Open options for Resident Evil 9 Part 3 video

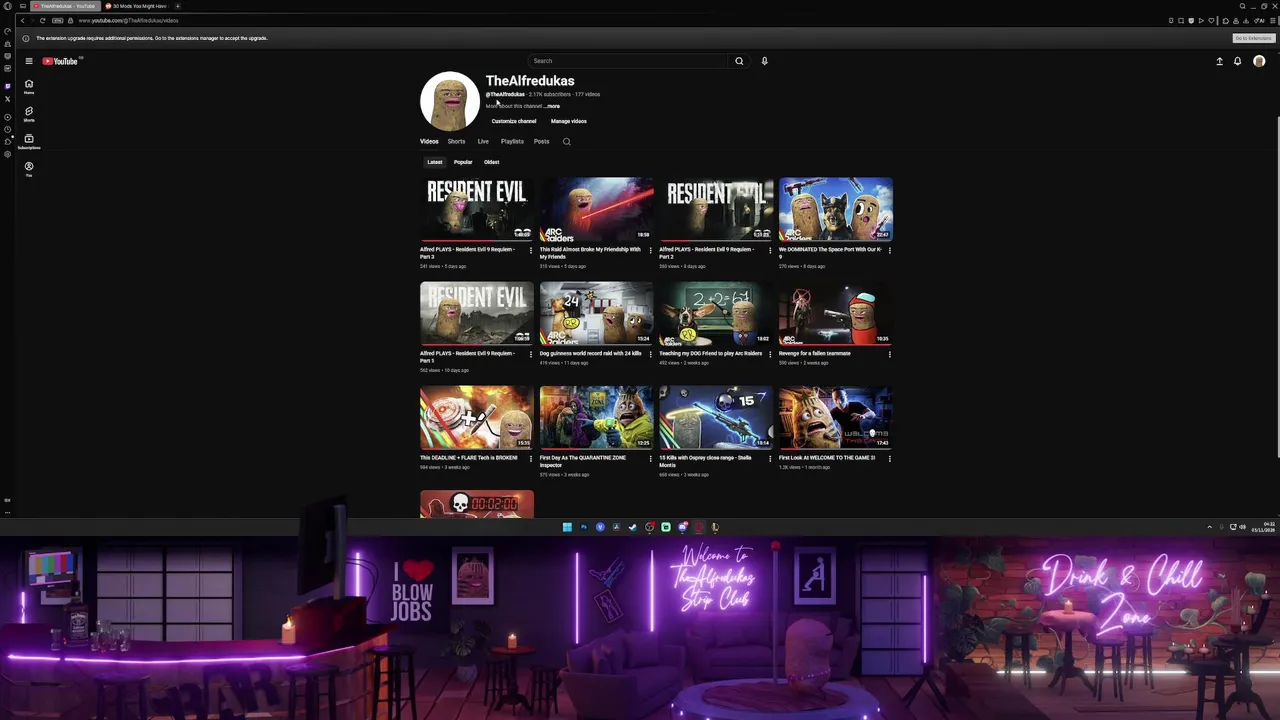[x=531, y=250]
